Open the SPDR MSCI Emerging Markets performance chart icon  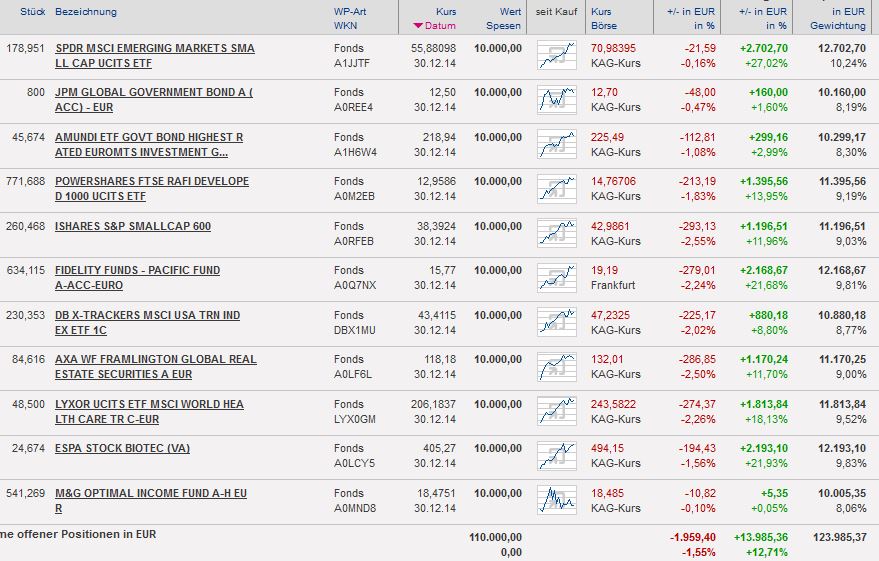557,55
